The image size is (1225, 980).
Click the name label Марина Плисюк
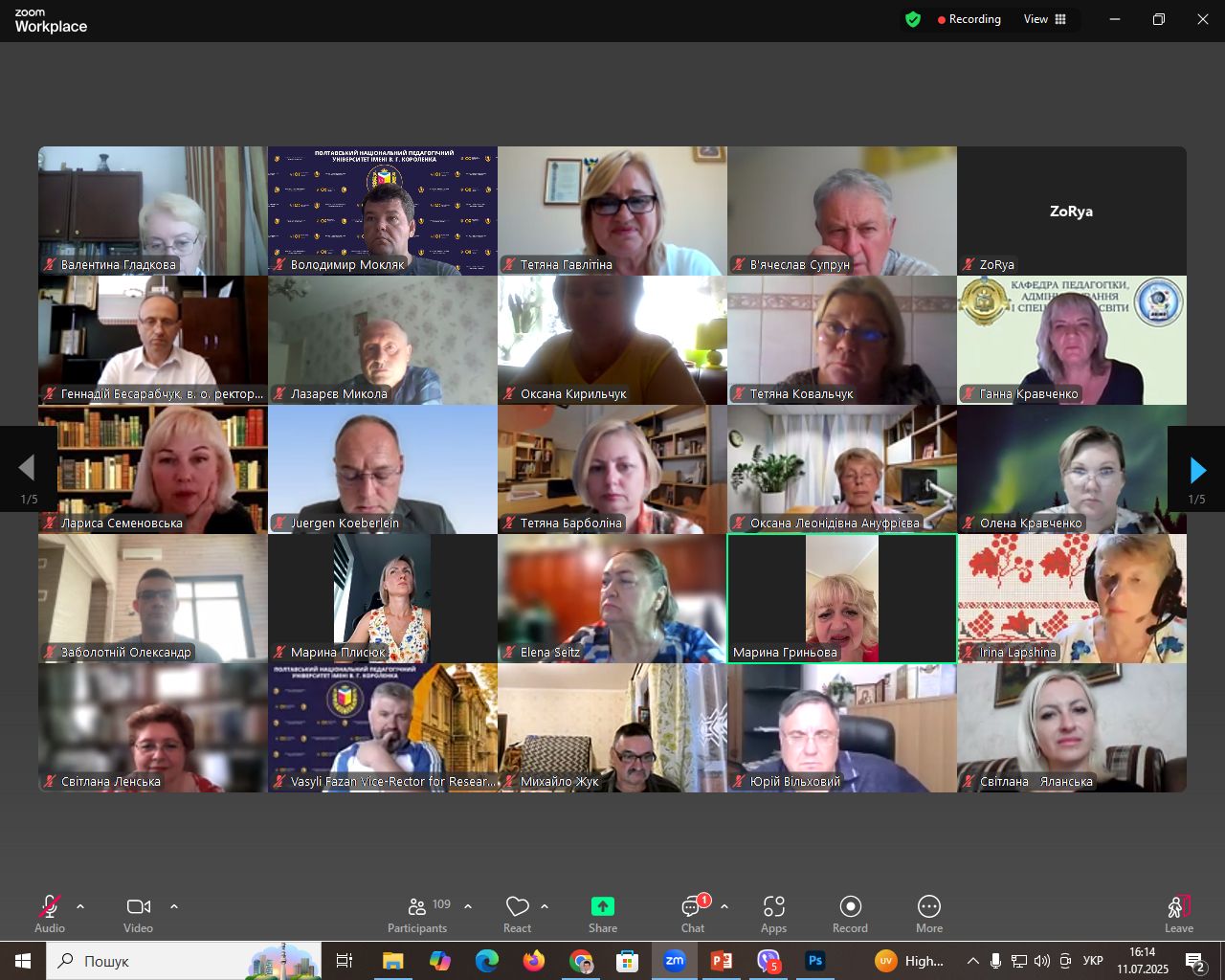(339, 653)
